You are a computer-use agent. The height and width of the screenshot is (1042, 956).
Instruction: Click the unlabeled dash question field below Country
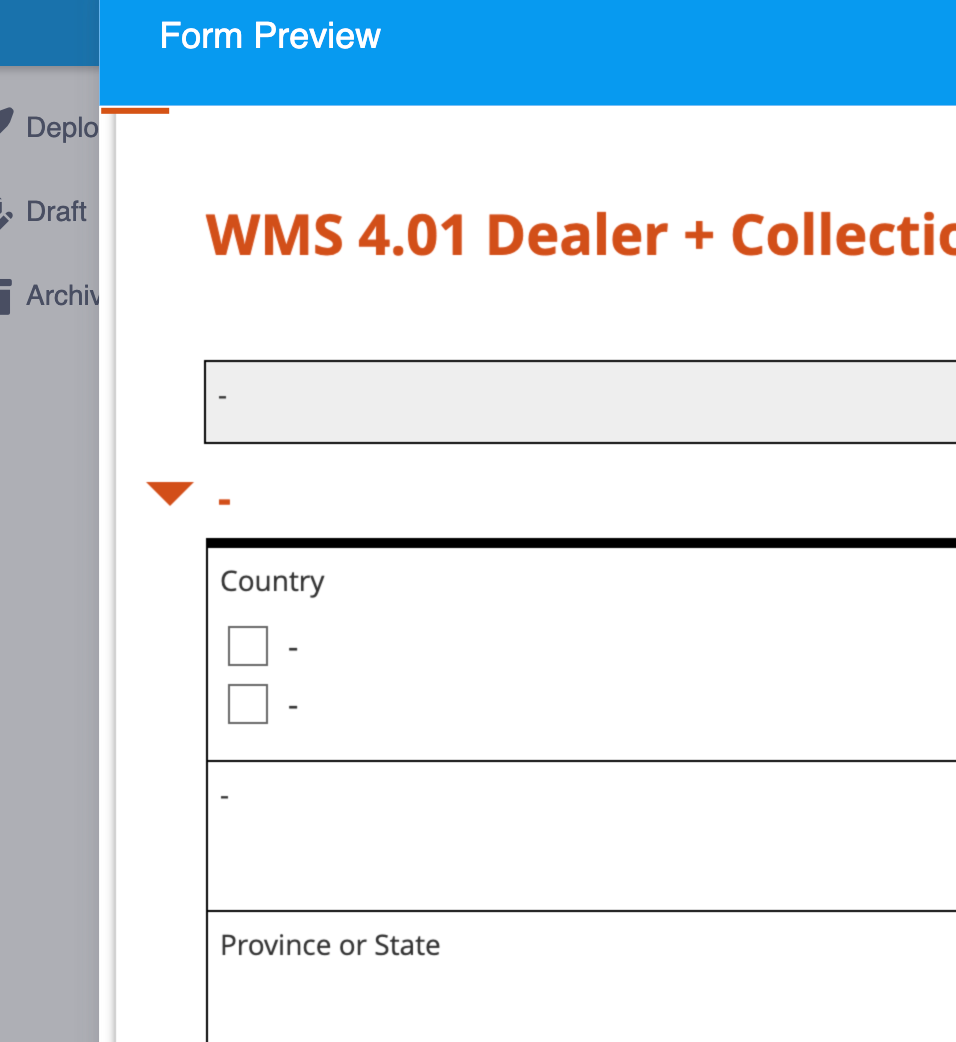[580, 836]
